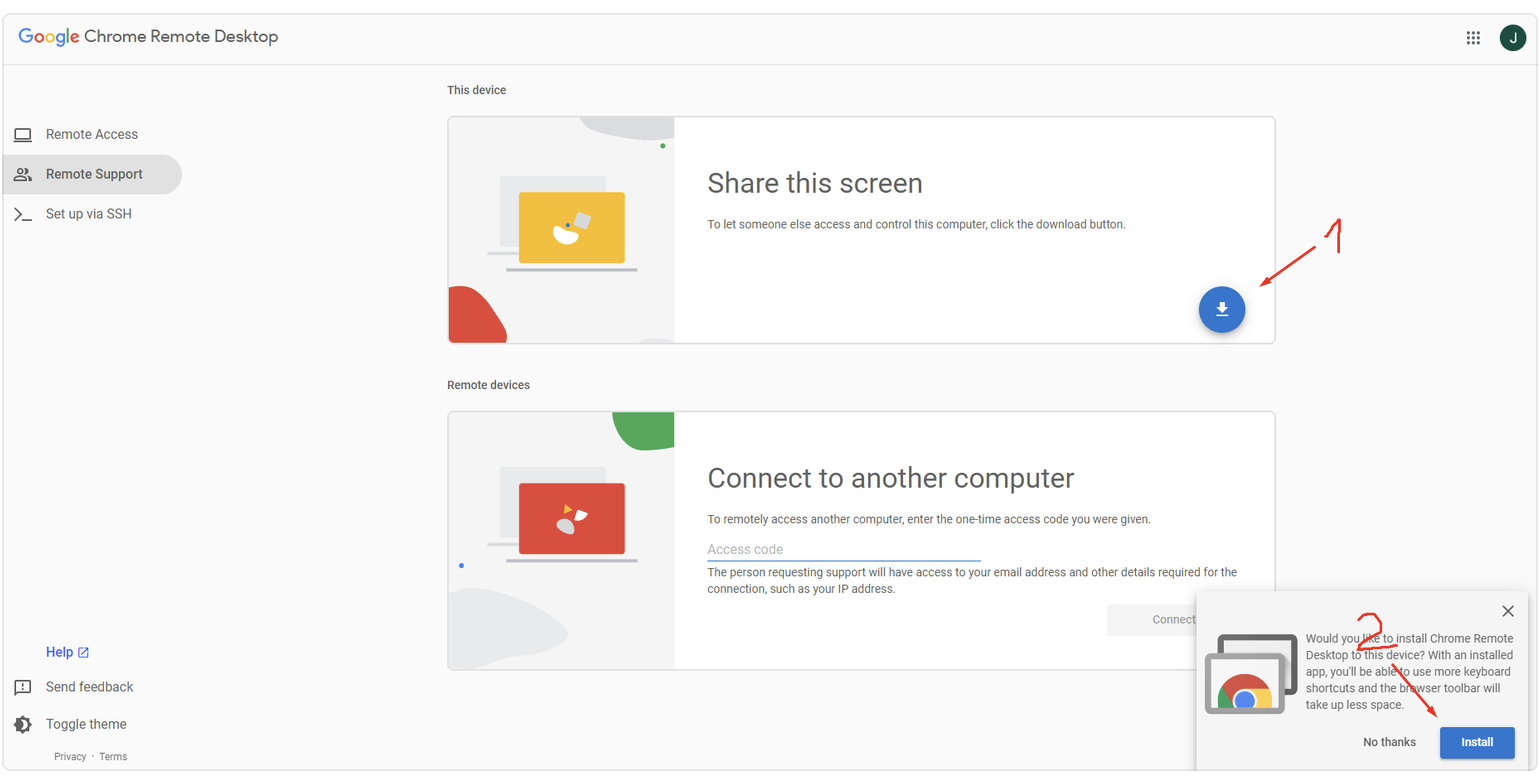
Task: Click the Send feedback speech bubble icon
Action: tap(22, 687)
